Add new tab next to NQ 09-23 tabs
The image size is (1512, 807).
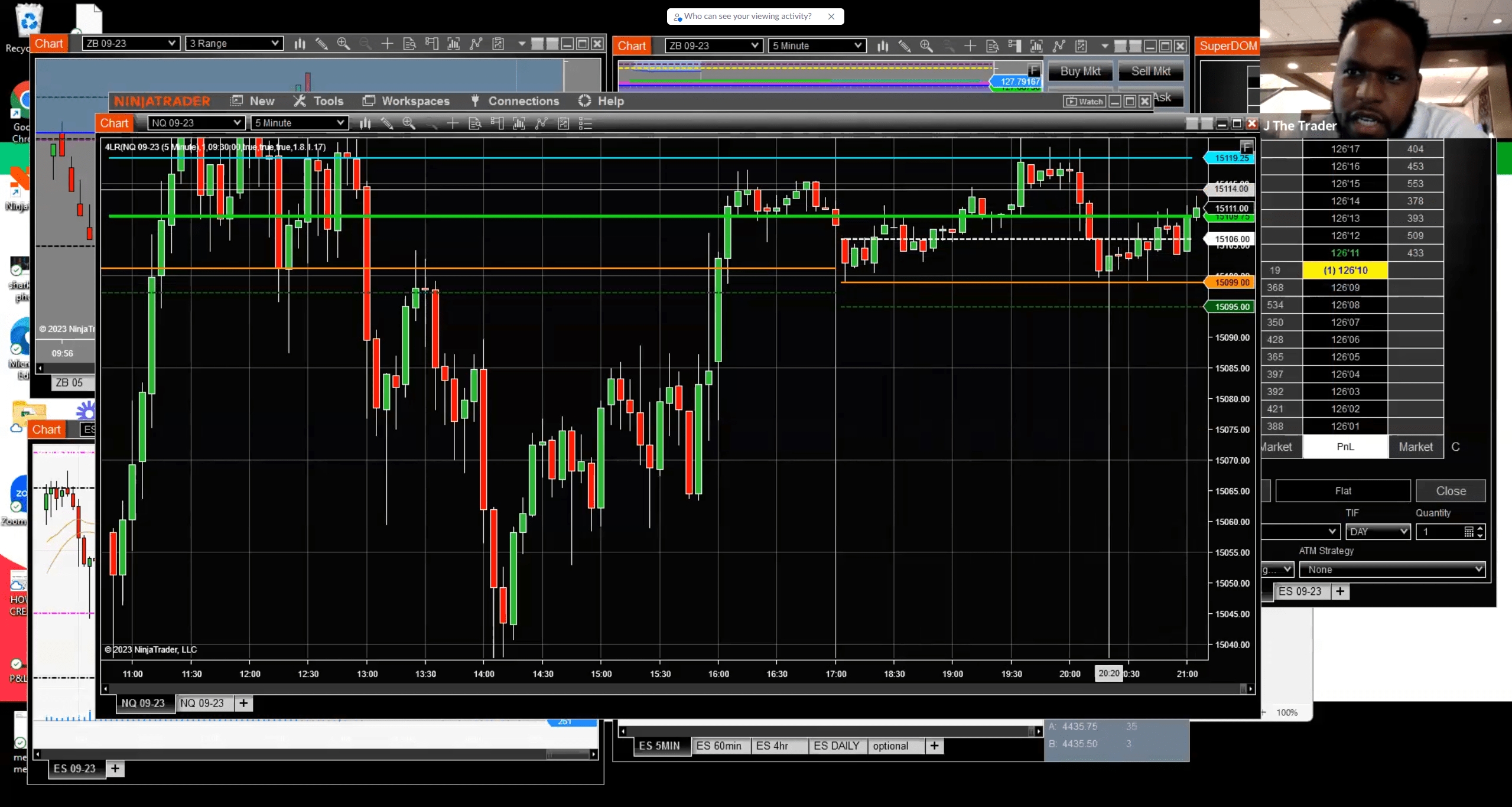click(x=243, y=703)
